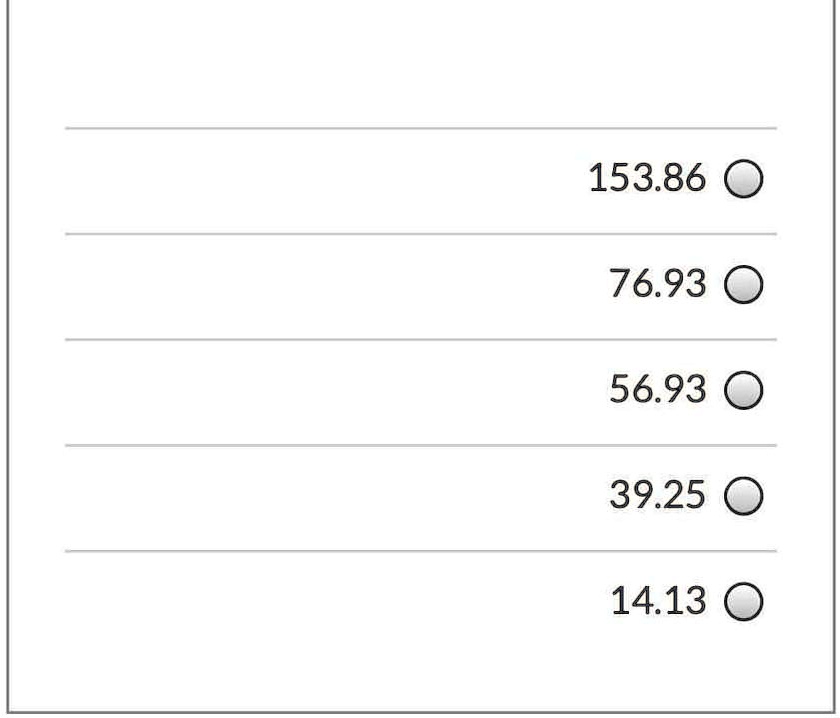Tick the circle beside 76.93

coord(744,285)
